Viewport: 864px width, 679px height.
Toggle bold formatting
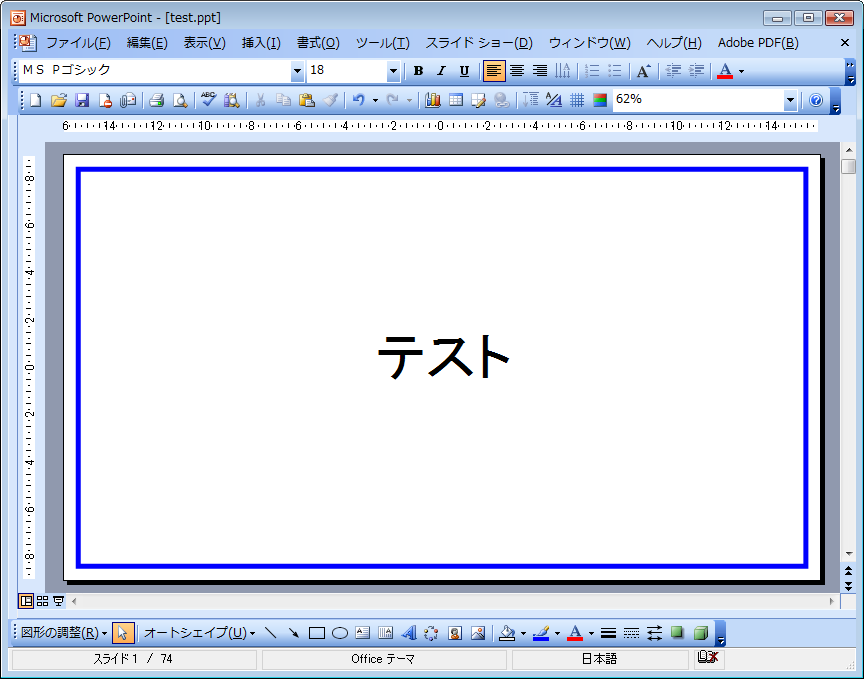click(418, 71)
